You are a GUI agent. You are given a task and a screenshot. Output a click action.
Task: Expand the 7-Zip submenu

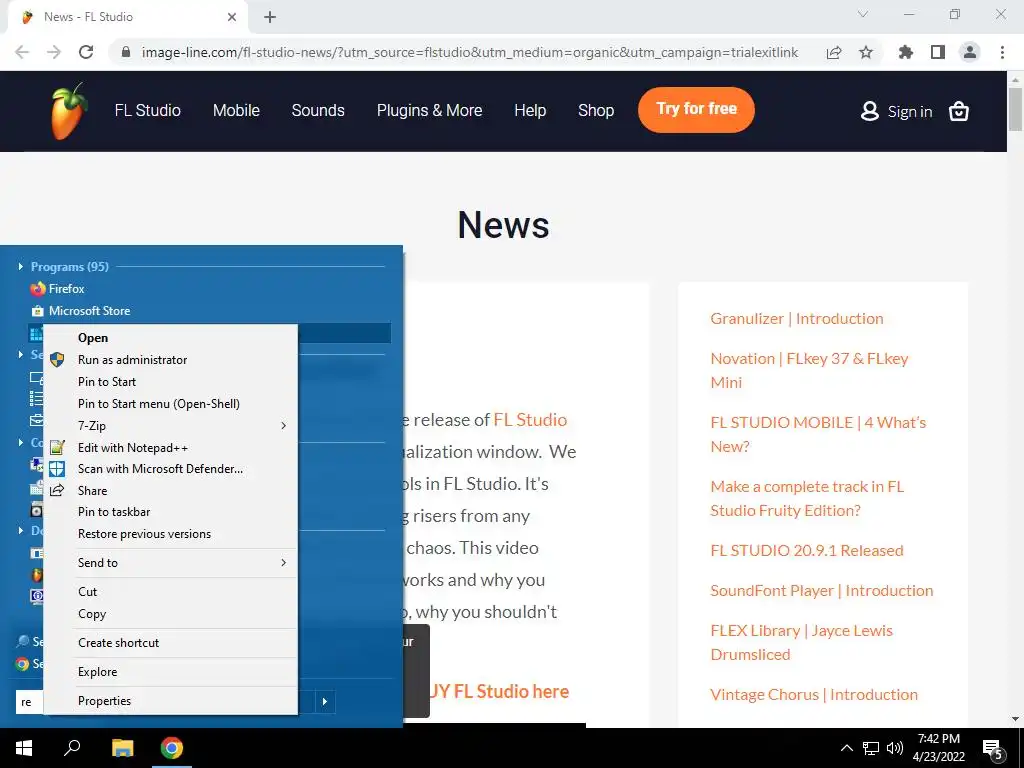[x=170, y=426]
